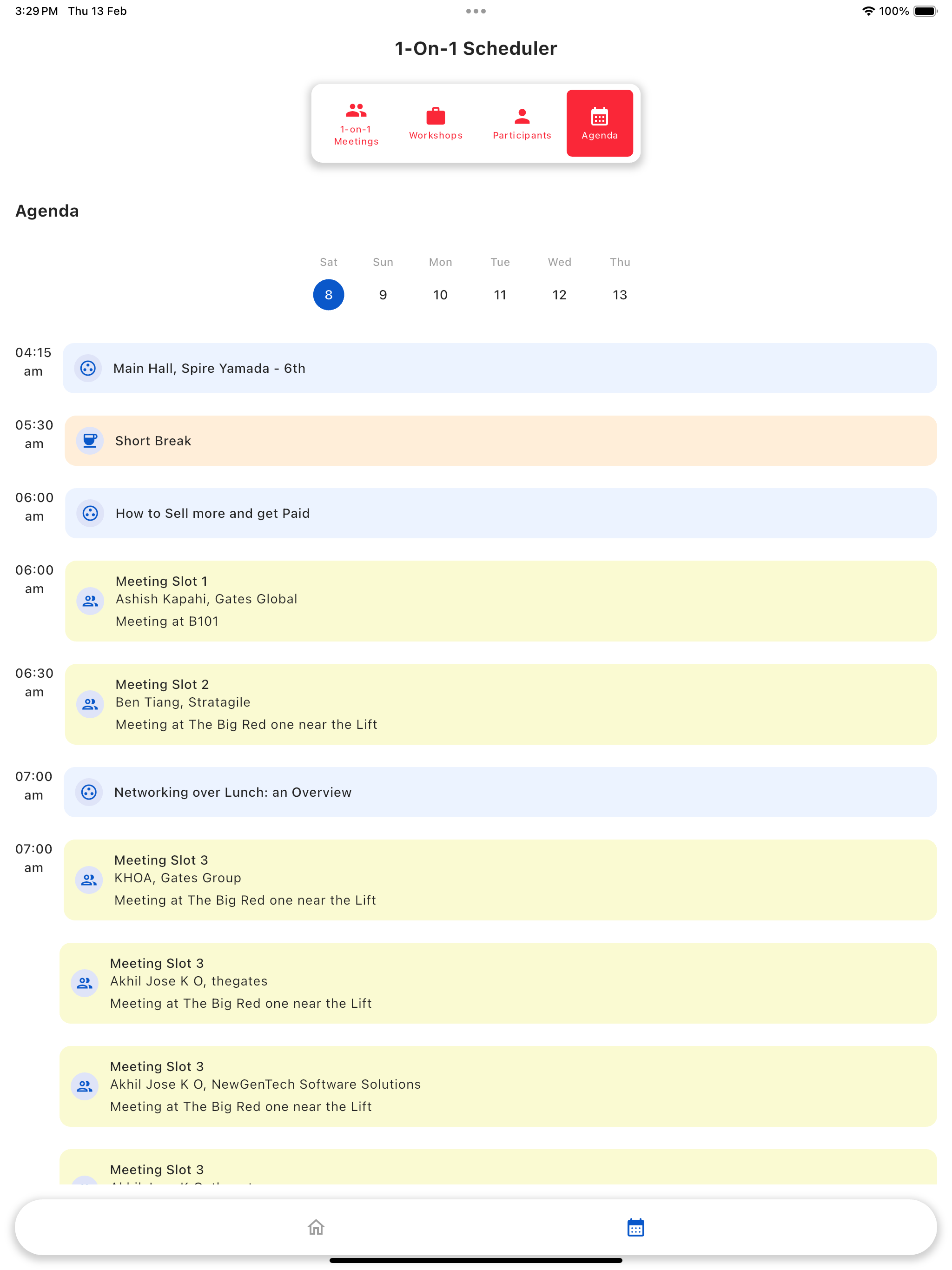Click the 04:15 am time label
The width and height of the screenshot is (952, 1270).
tap(33, 362)
